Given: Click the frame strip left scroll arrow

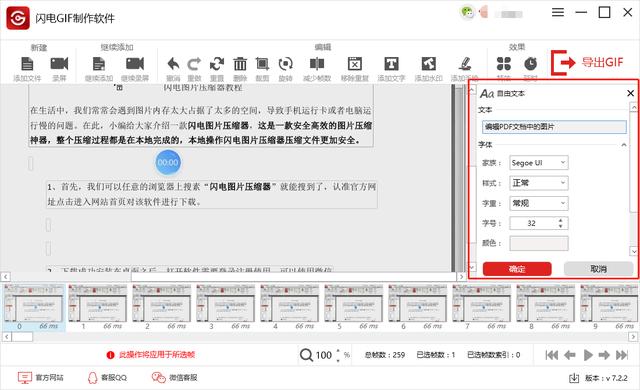Looking at the screenshot, I should pos(7,337).
